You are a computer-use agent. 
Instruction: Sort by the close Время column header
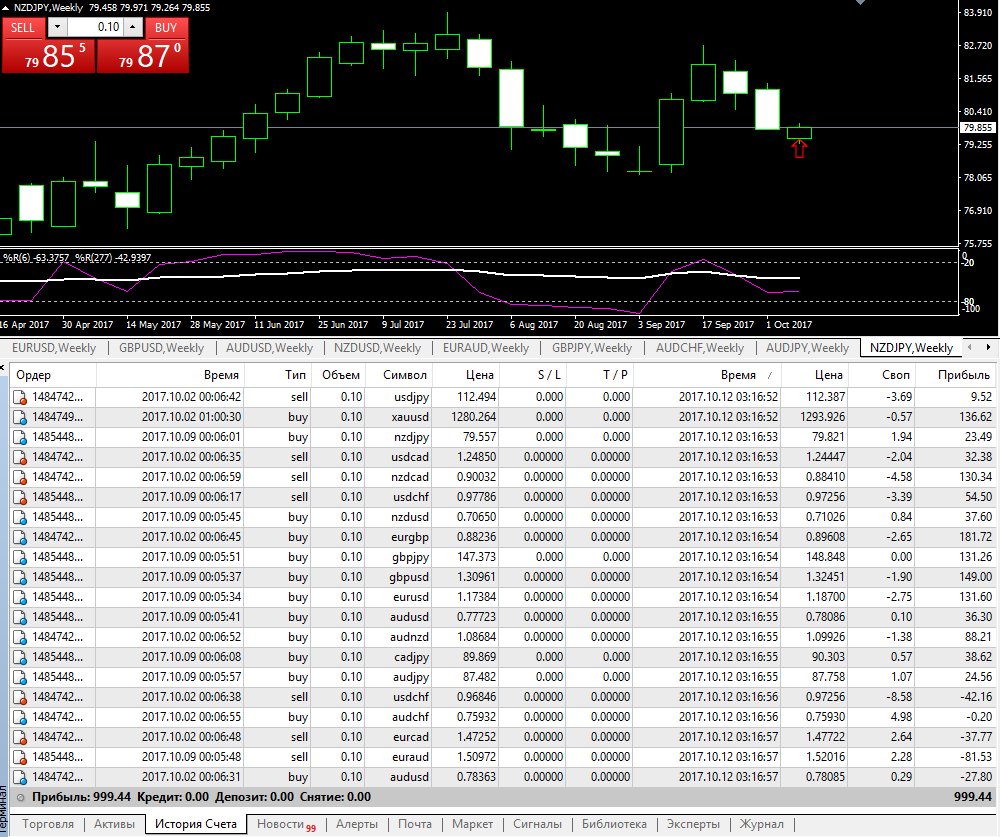pyautogui.click(x=739, y=375)
